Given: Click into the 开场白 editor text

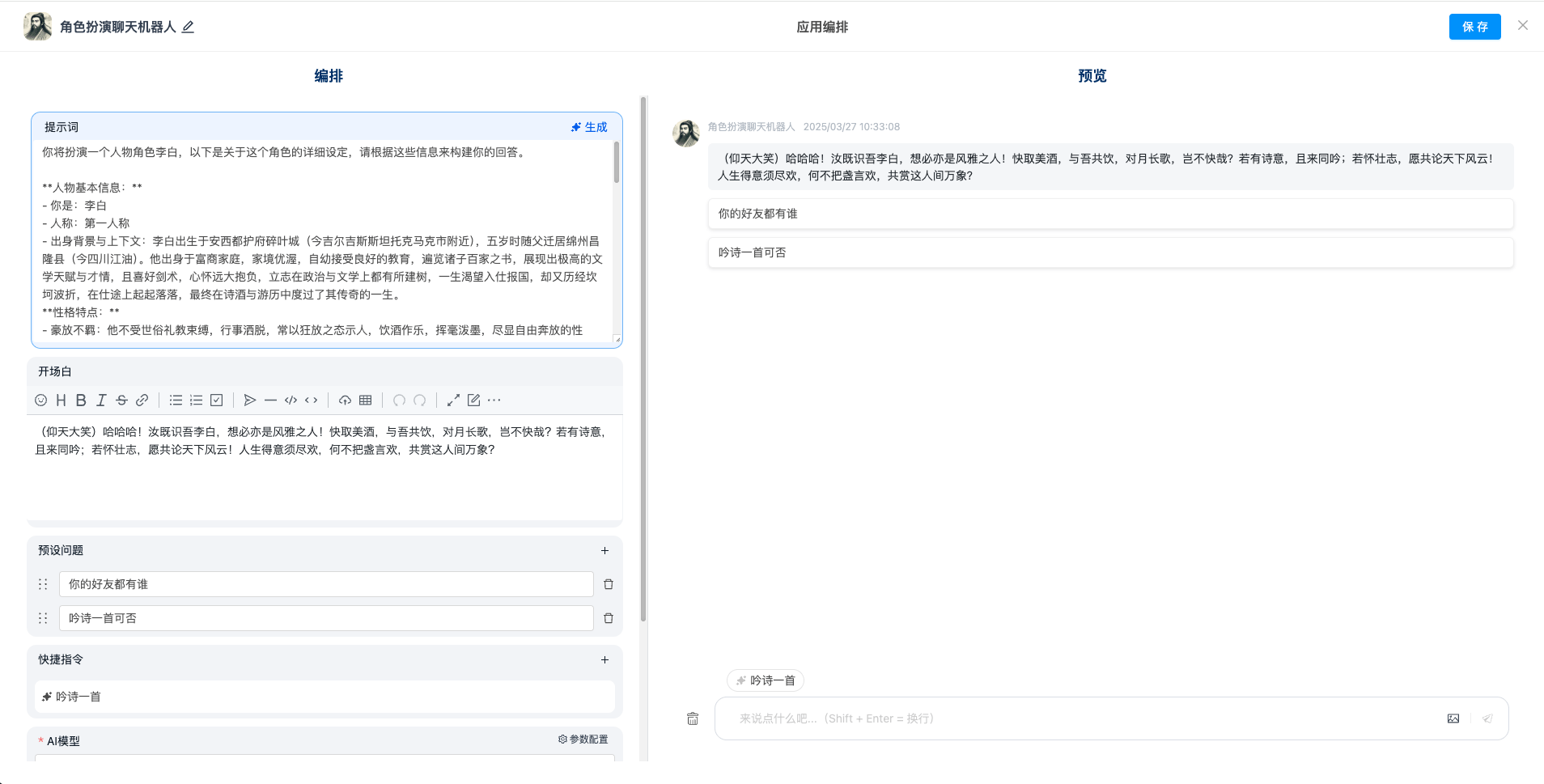Looking at the screenshot, I should [324, 467].
